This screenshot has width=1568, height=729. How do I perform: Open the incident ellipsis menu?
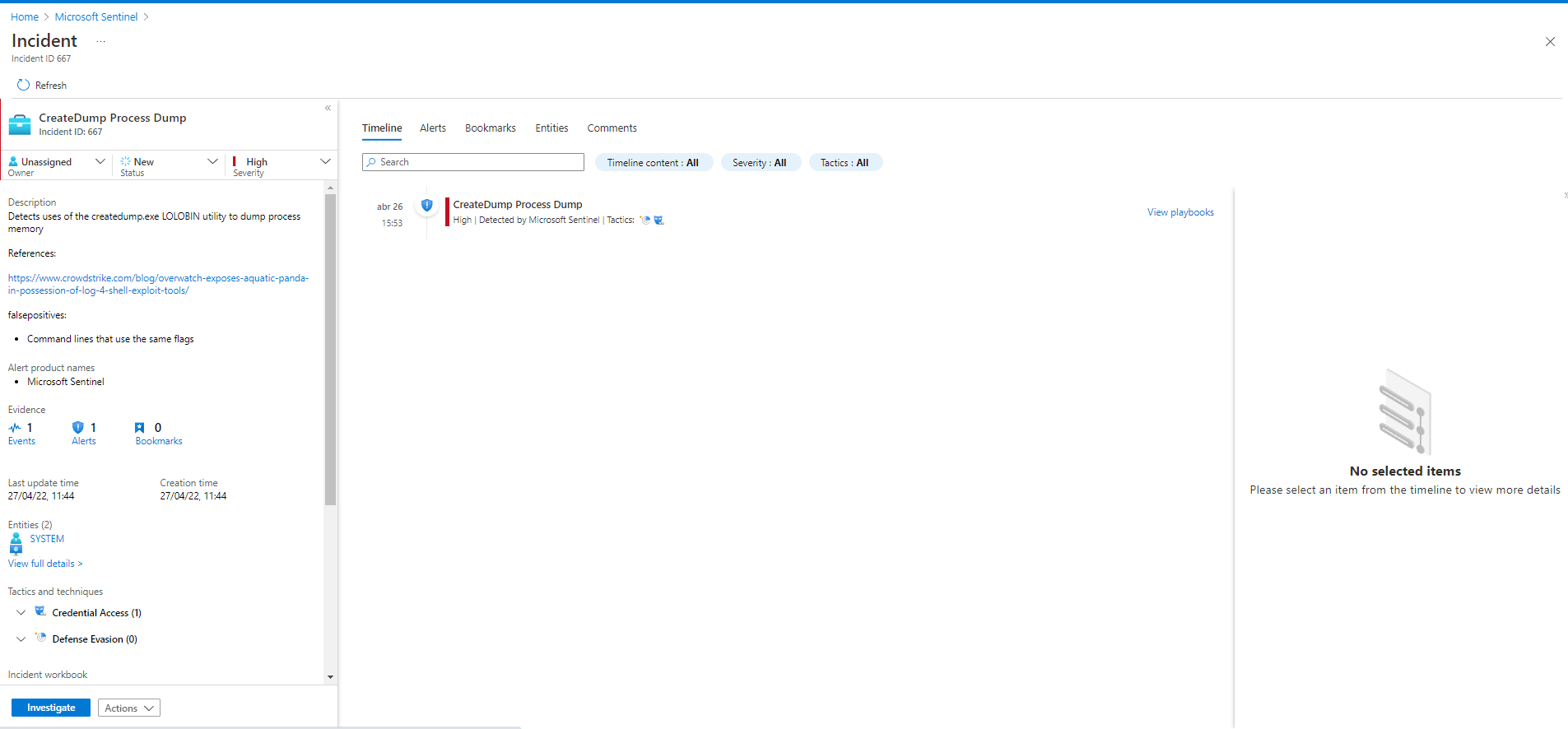pyautogui.click(x=100, y=41)
